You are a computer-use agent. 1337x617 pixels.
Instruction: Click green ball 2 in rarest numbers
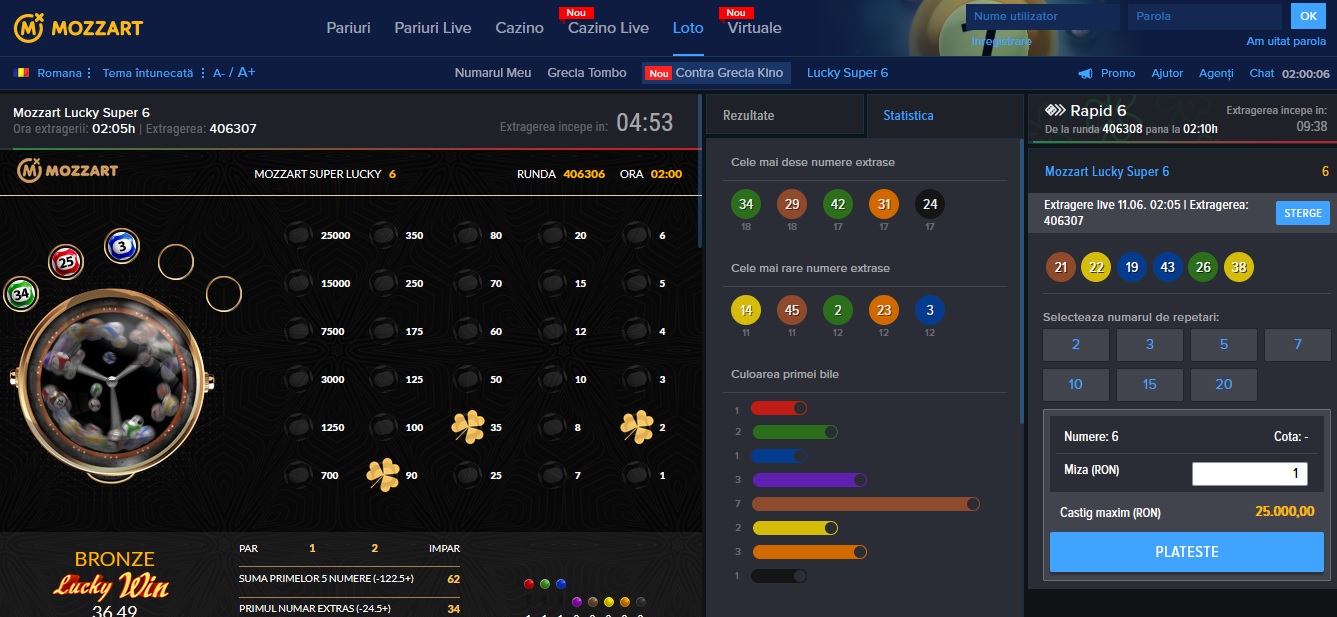pyautogui.click(x=837, y=310)
